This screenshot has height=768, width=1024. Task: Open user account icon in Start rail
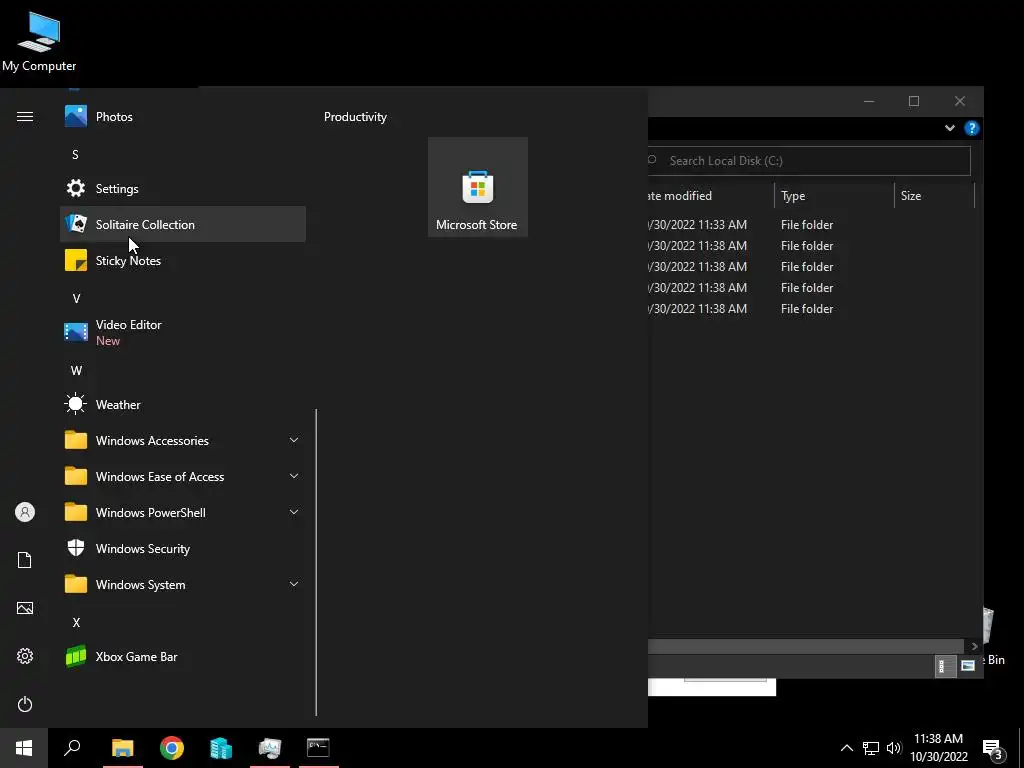pyautogui.click(x=25, y=512)
